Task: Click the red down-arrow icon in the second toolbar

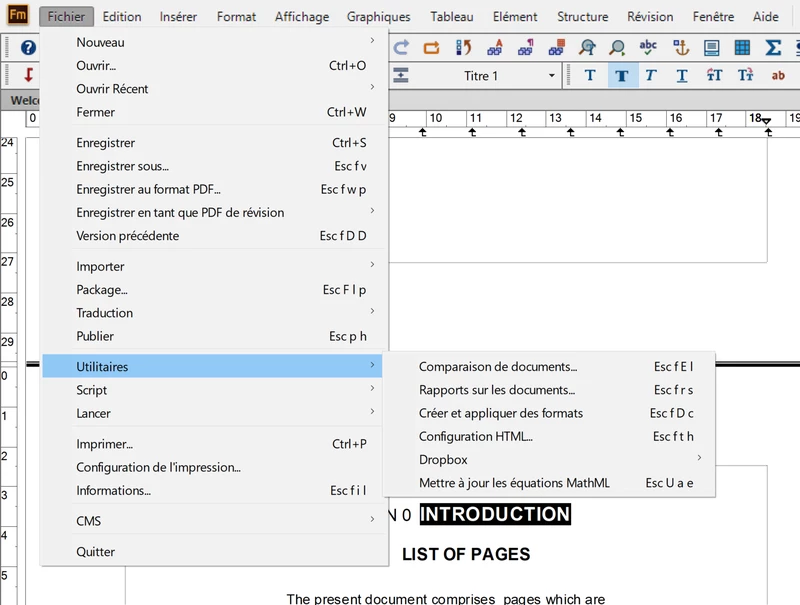Action: click(x=29, y=75)
